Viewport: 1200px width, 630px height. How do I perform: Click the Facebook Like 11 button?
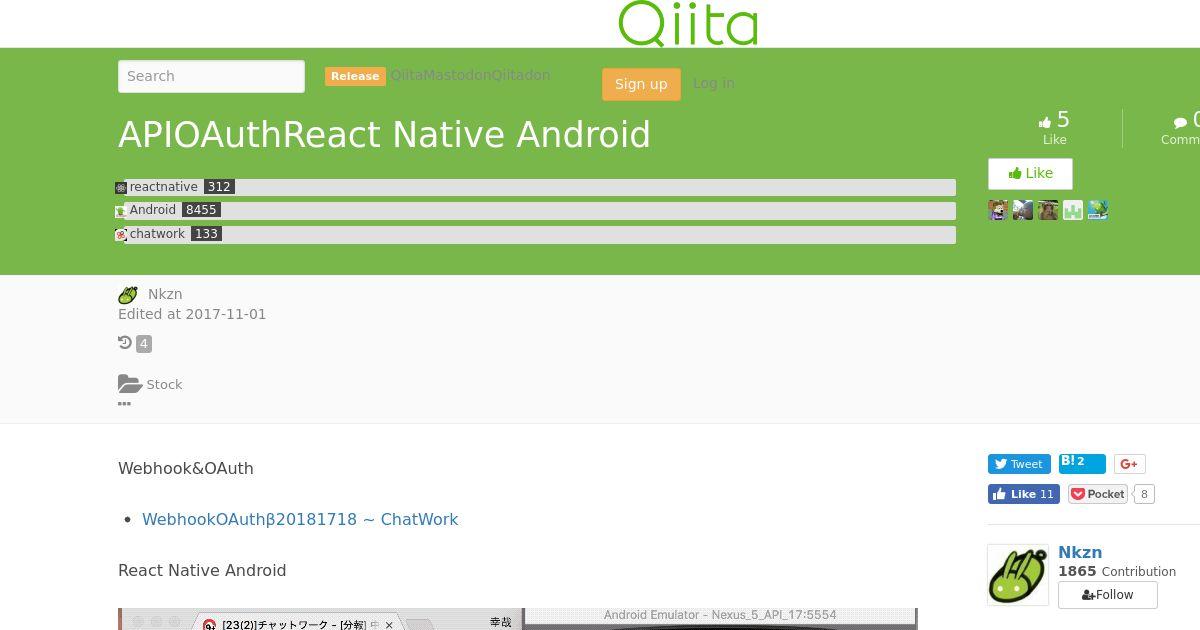tap(1024, 494)
